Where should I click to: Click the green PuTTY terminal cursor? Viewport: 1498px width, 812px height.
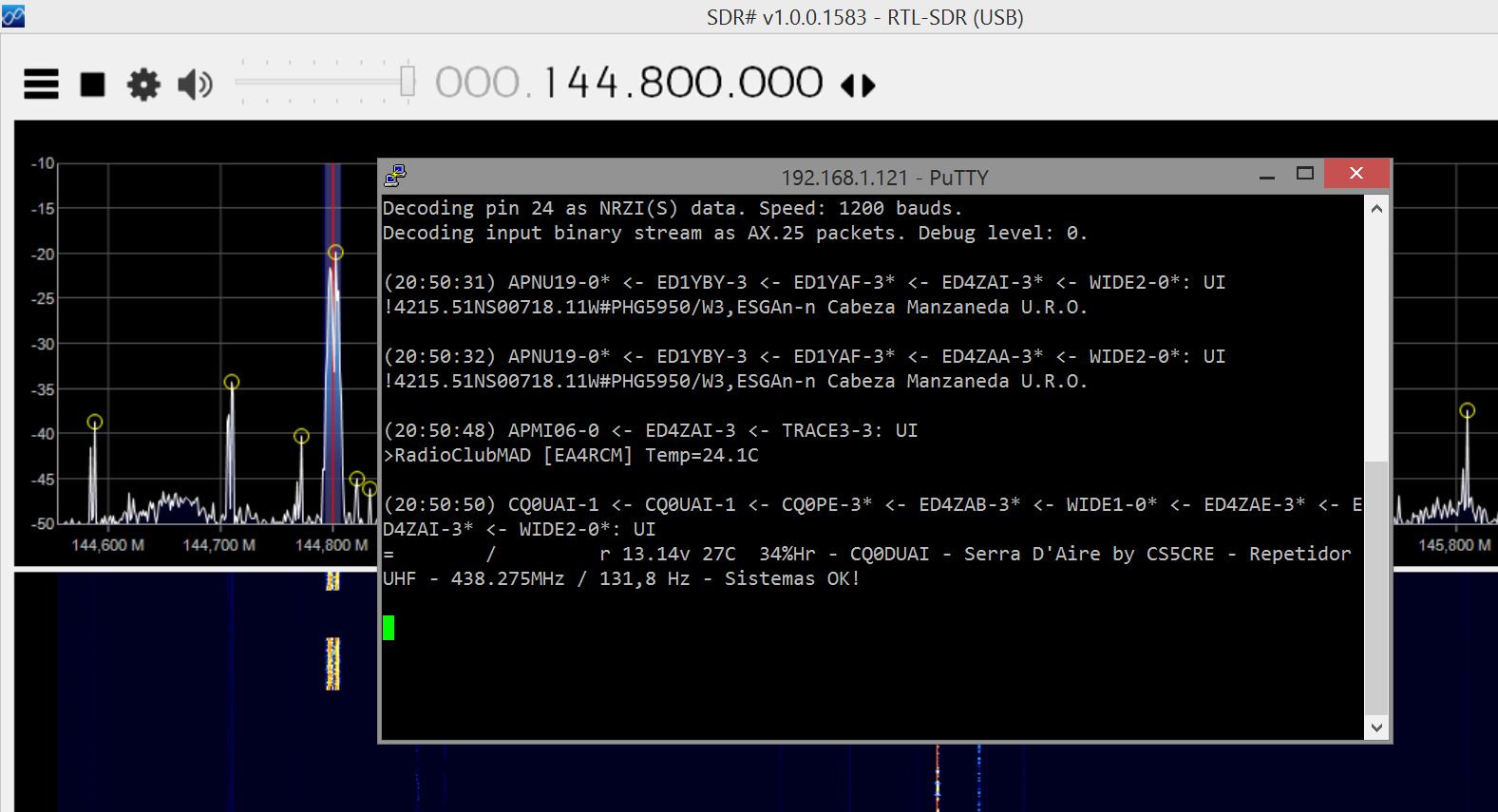(389, 627)
